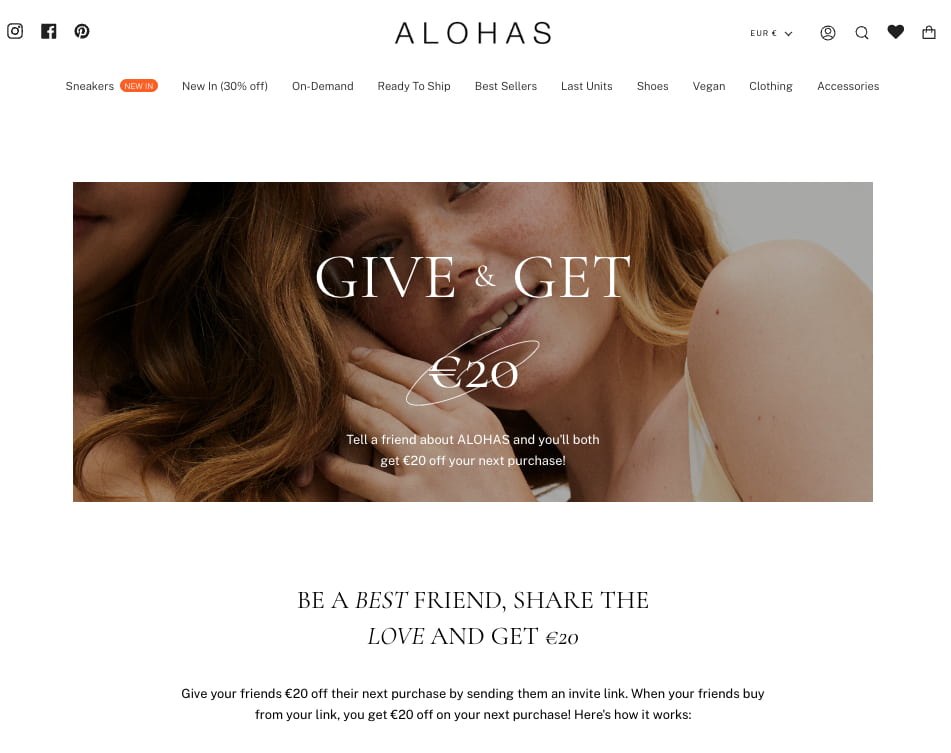
Task: Go to the Vegan category
Action: pos(709,86)
